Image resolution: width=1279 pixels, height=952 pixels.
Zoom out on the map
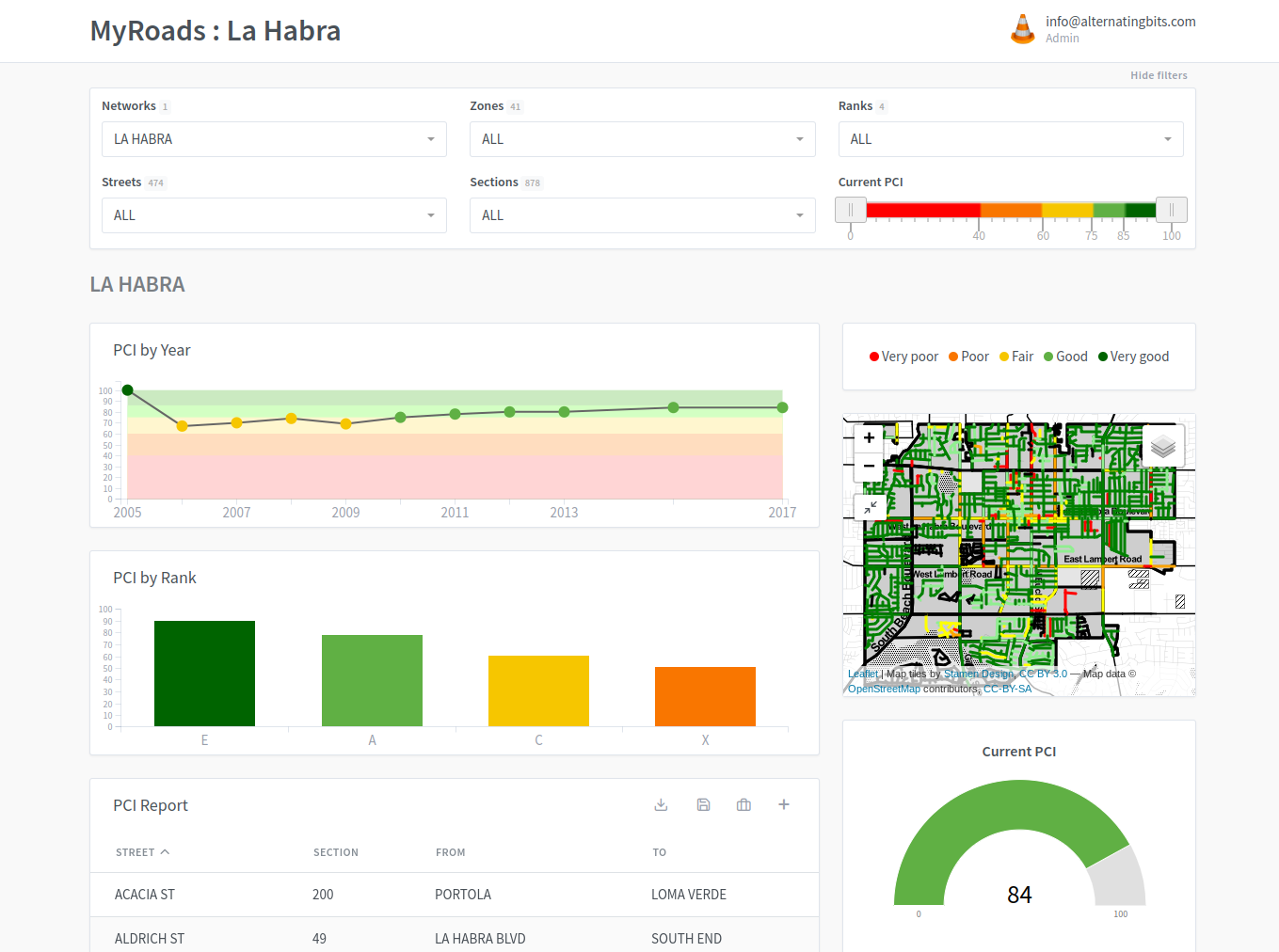click(x=869, y=466)
